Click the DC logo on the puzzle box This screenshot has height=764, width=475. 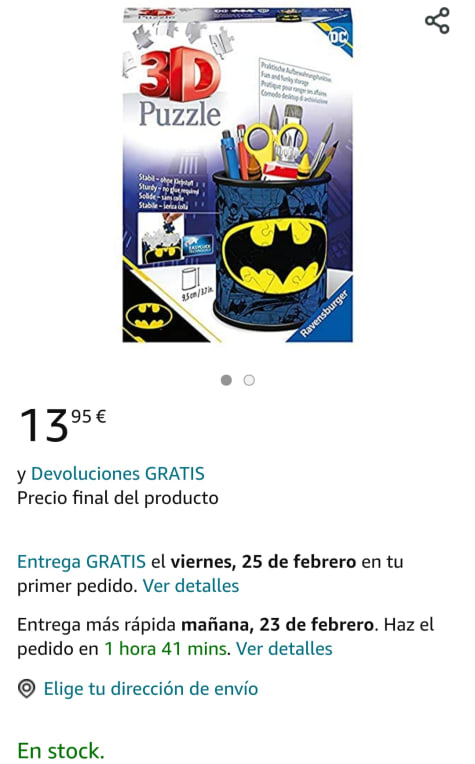(x=339, y=37)
